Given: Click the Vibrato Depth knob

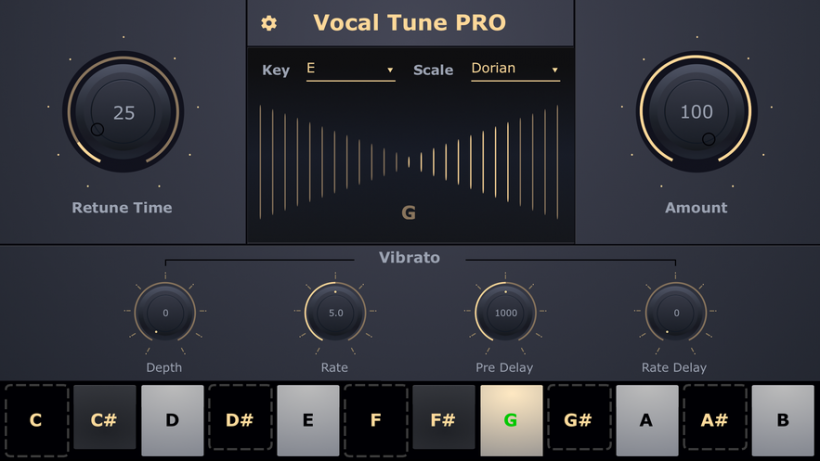Looking at the screenshot, I should click(x=165, y=313).
